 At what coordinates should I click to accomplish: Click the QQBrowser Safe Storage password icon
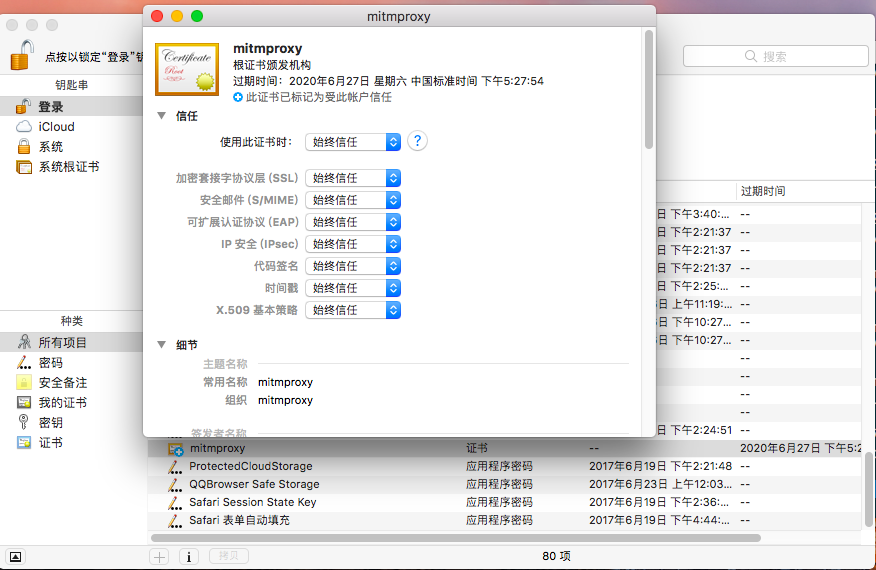click(175, 484)
